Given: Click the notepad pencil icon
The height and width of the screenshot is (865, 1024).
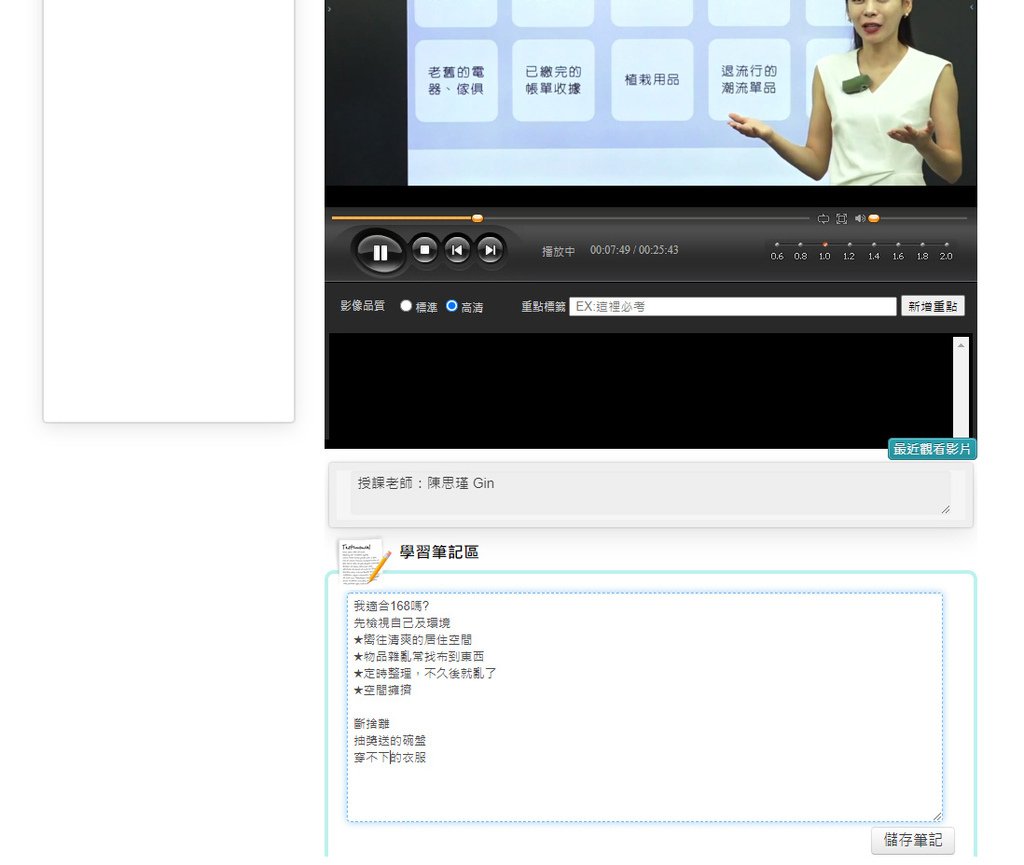Looking at the screenshot, I should (364, 561).
